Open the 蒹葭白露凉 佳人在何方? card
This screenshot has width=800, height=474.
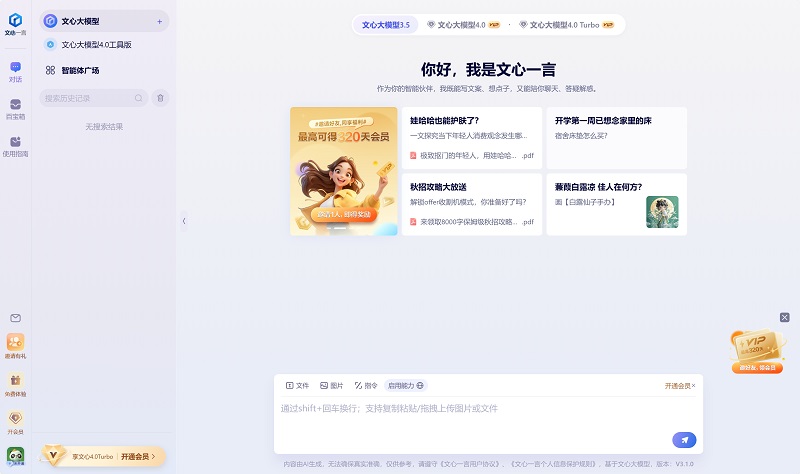click(616, 204)
